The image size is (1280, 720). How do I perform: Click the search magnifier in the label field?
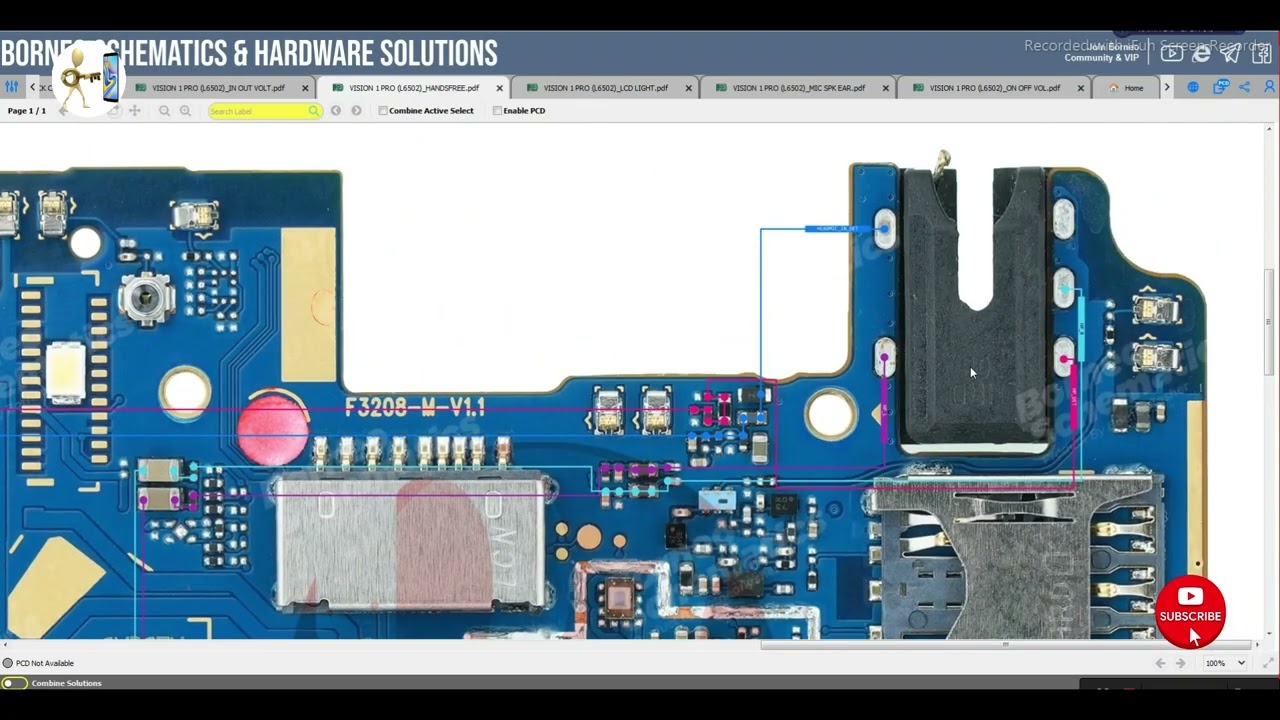click(x=314, y=111)
